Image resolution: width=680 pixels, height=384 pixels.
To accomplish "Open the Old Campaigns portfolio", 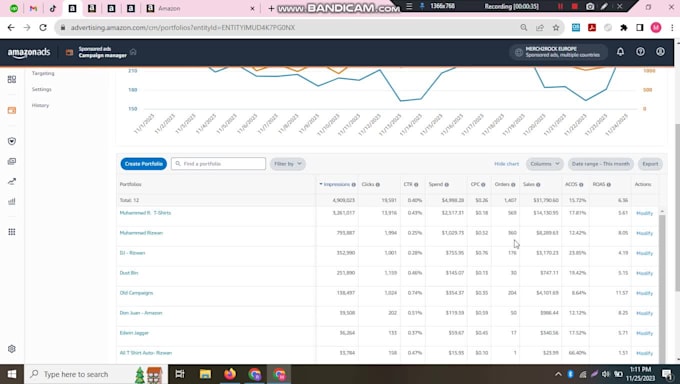I will 136,293.
